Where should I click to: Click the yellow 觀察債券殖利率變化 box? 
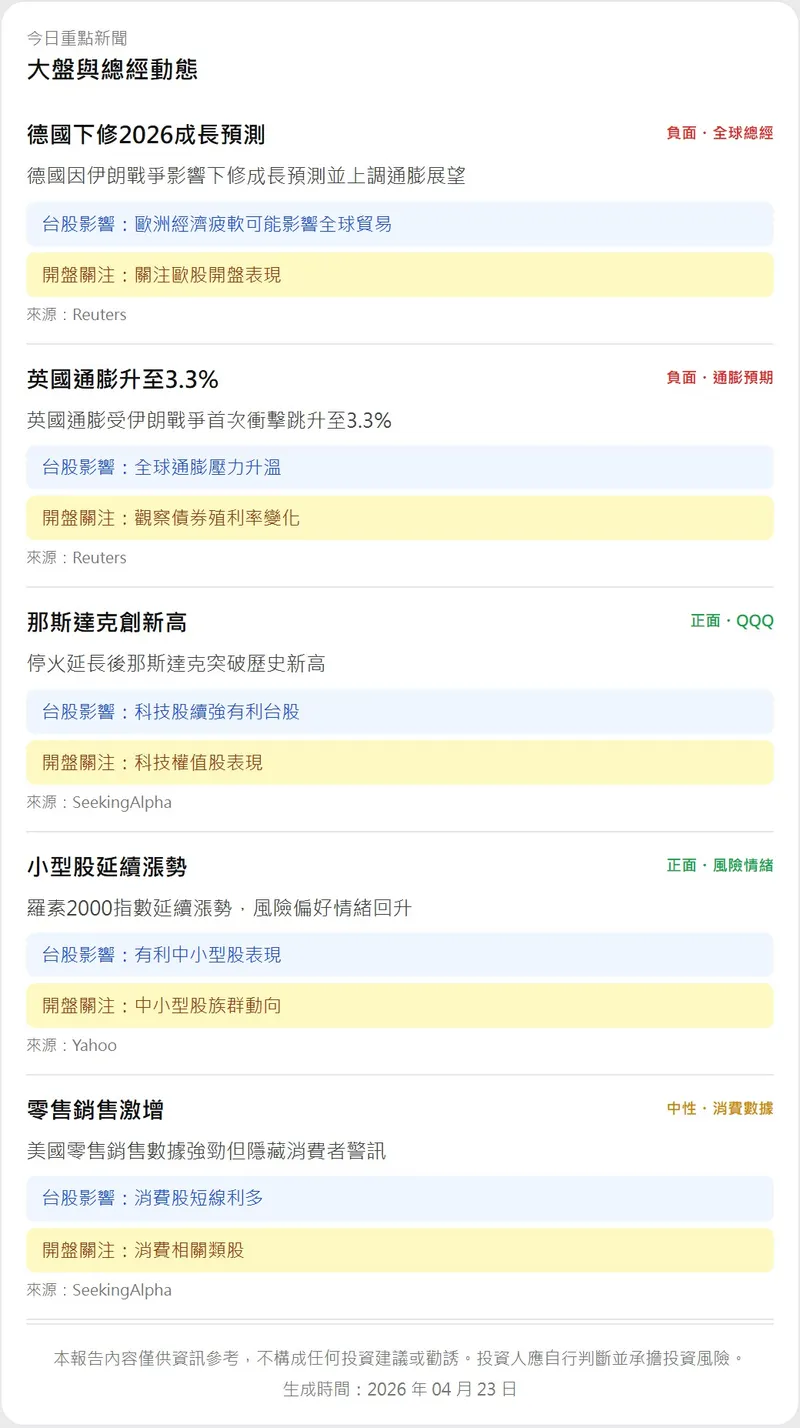399,518
